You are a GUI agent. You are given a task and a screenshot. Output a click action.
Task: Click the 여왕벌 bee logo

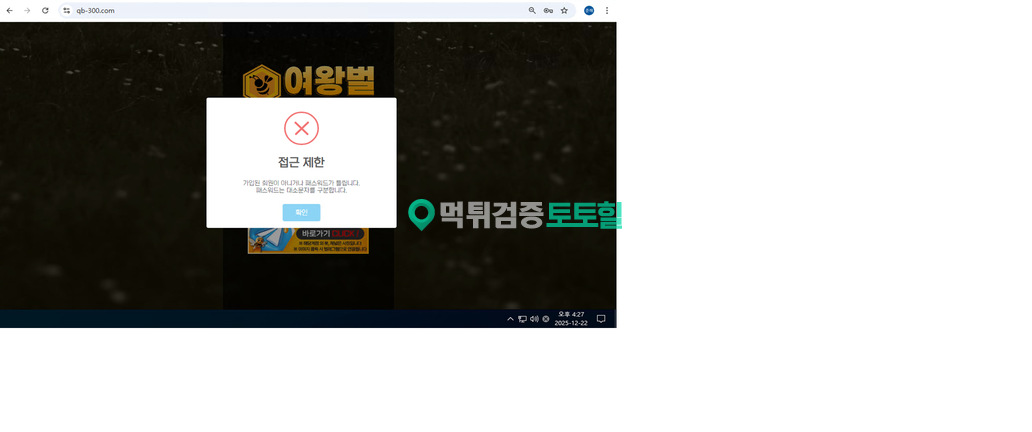pyautogui.click(x=308, y=81)
